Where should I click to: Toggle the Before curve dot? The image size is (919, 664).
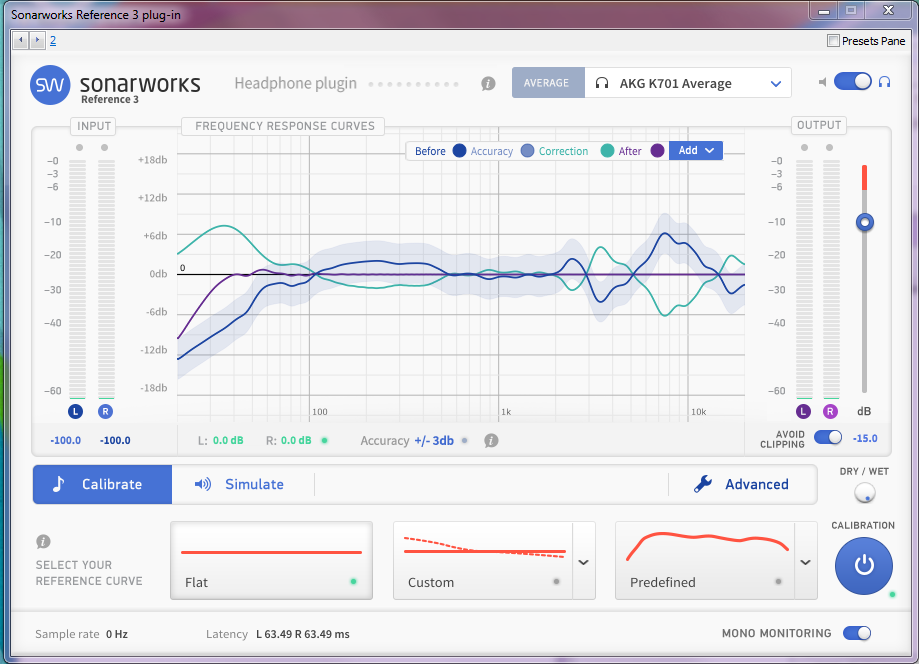460,151
